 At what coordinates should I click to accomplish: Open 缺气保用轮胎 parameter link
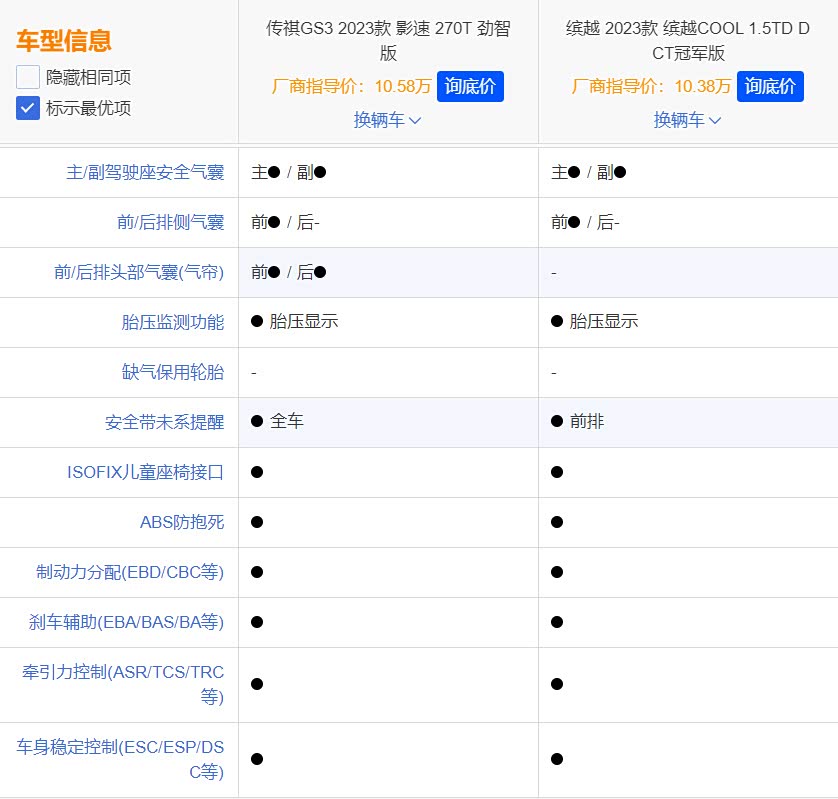click(x=173, y=372)
